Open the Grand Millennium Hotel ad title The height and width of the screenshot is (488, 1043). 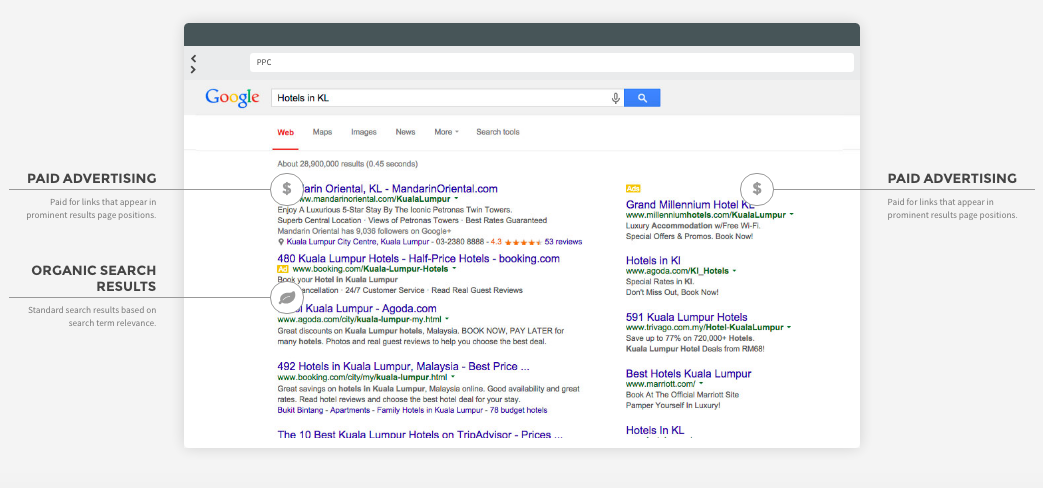coord(690,205)
